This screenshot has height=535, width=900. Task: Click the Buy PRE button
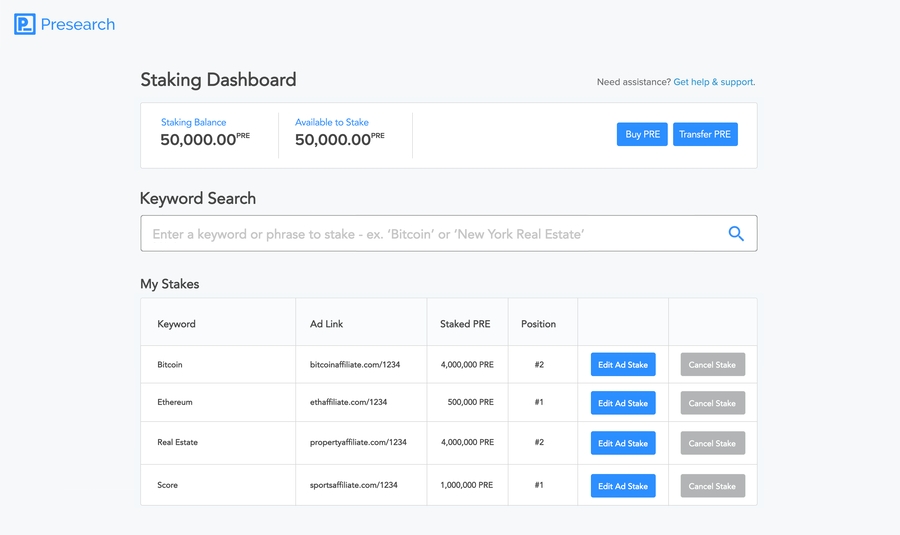click(642, 135)
